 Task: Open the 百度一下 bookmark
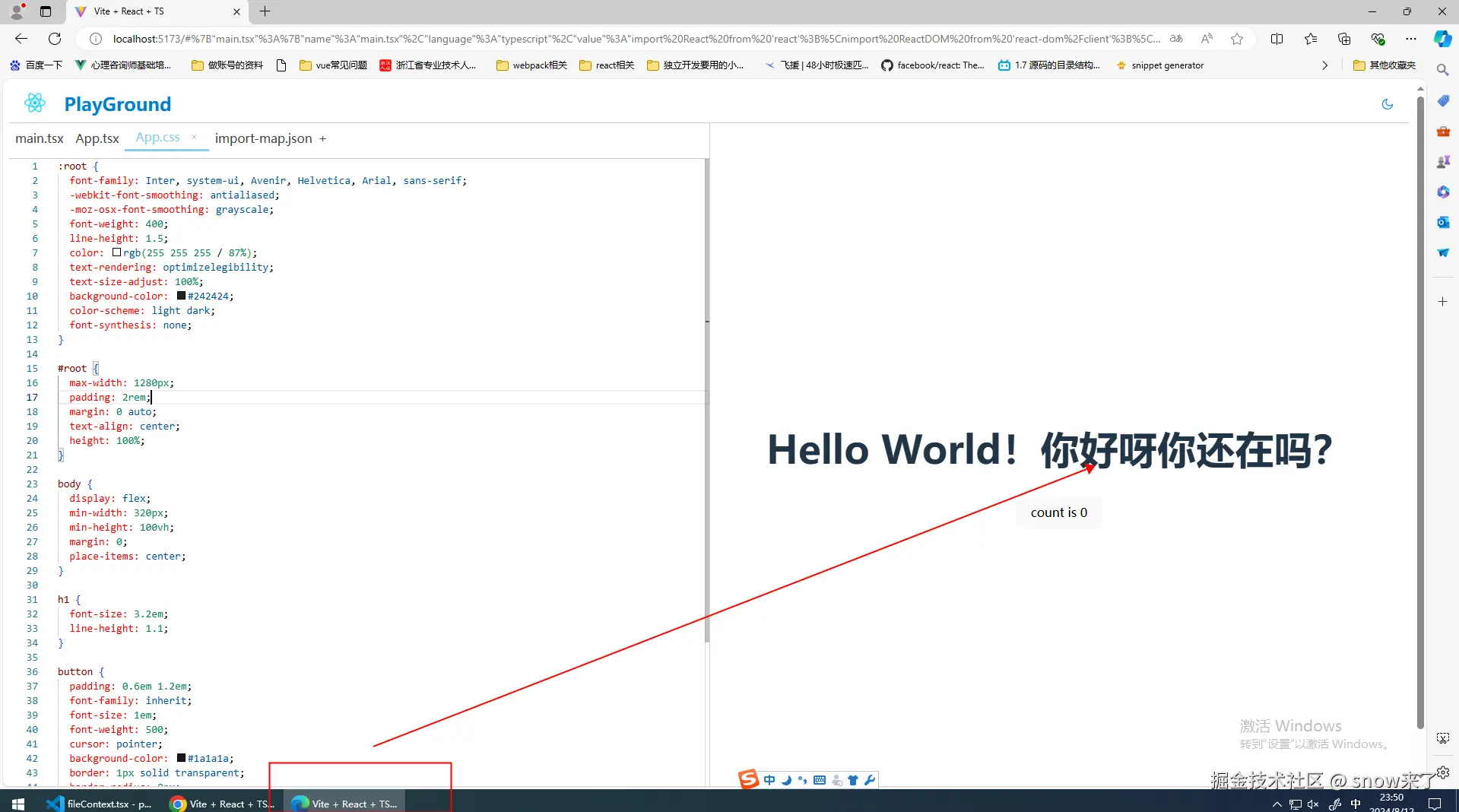tap(36, 65)
